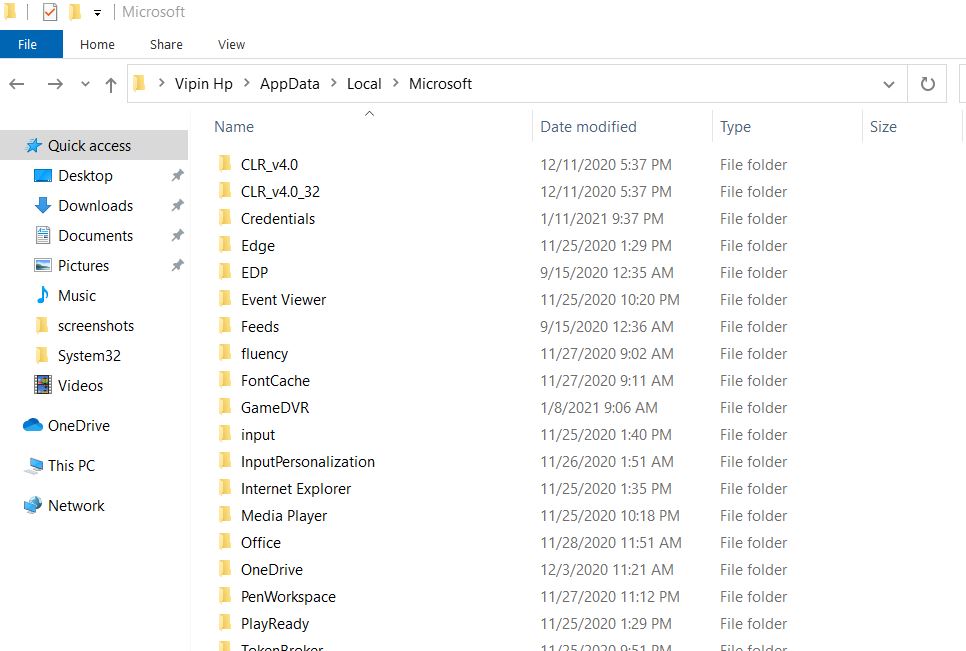The image size is (966, 651).
Task: Open the recent locations dropdown arrow
Action: coord(85,84)
